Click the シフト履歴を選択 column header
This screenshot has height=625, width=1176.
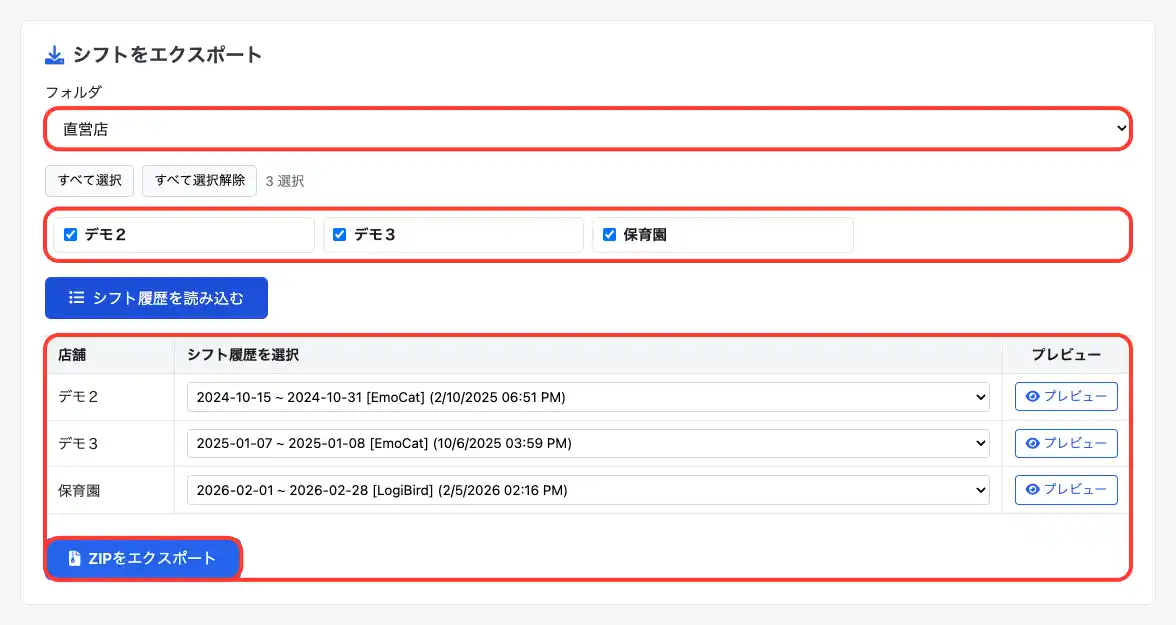click(x=243, y=355)
